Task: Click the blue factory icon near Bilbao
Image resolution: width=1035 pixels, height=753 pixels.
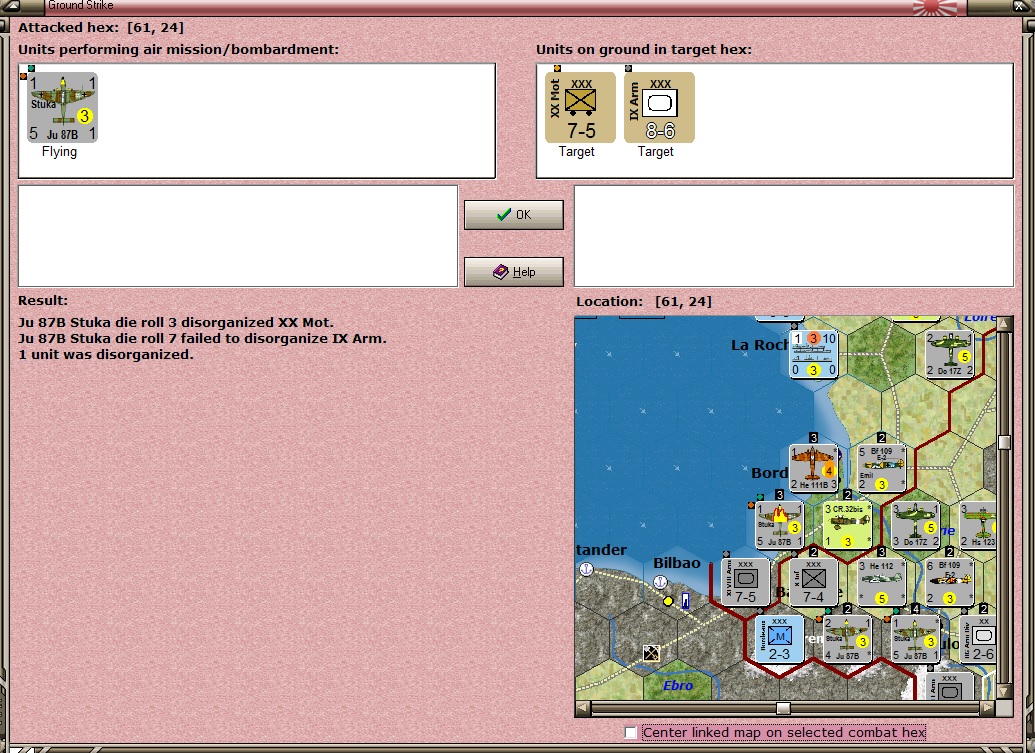Action: pos(685,600)
